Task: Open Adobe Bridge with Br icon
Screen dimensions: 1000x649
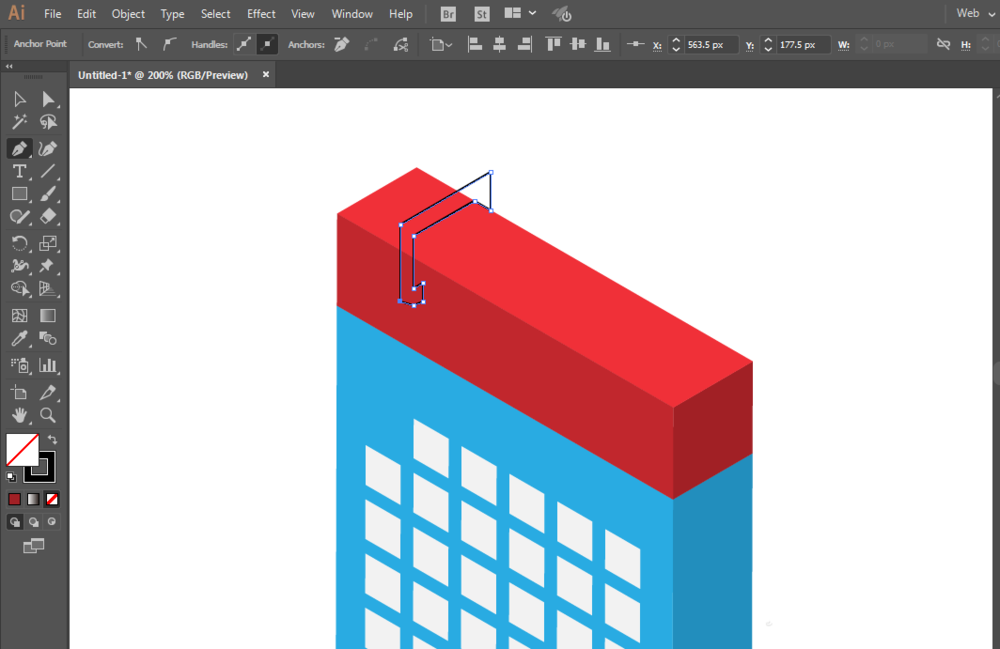Action: tap(449, 14)
